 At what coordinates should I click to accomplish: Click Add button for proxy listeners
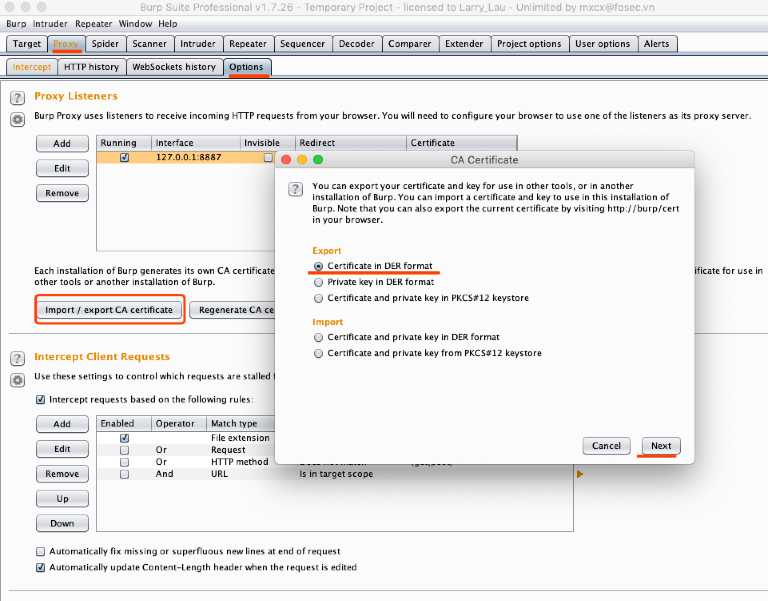point(62,144)
